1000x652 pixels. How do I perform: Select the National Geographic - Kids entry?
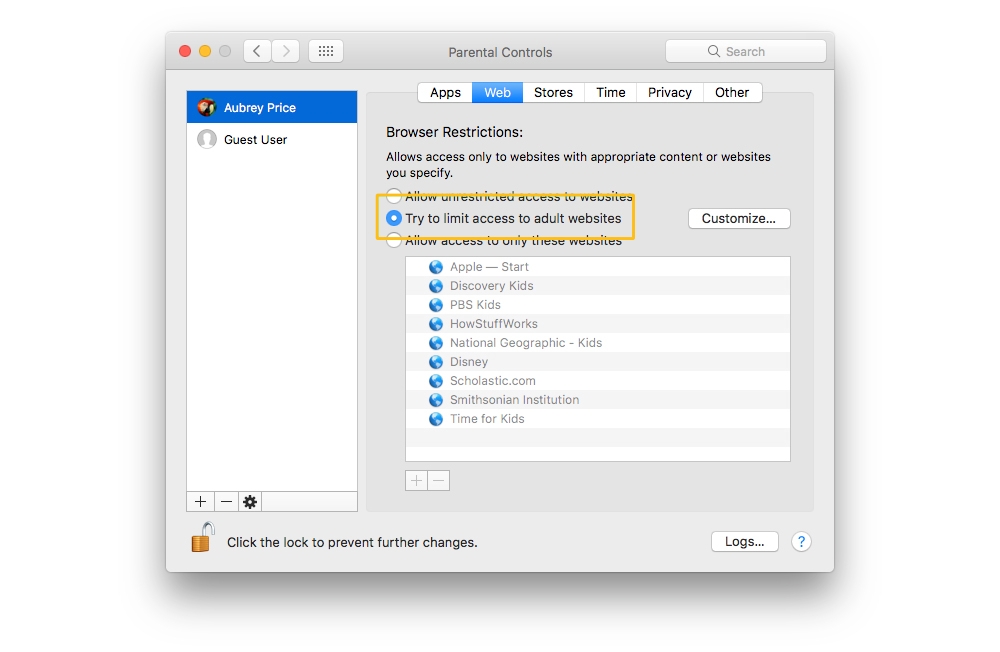click(x=598, y=343)
